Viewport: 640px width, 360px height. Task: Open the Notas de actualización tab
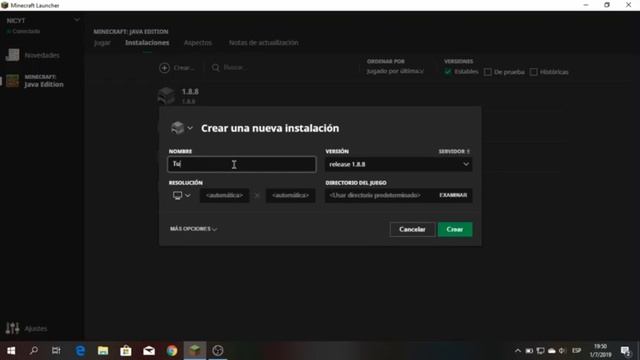pyautogui.click(x=263, y=42)
